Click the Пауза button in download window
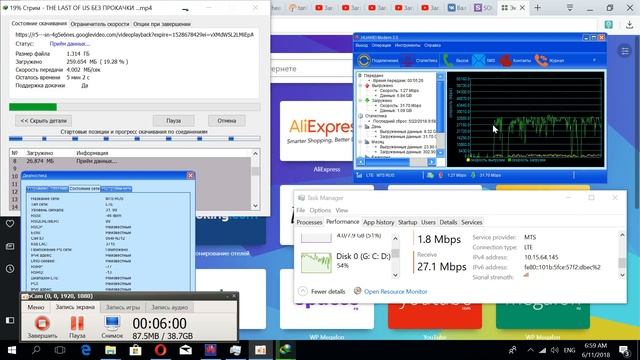Screen dimensions: 640x360 [x=173, y=121]
